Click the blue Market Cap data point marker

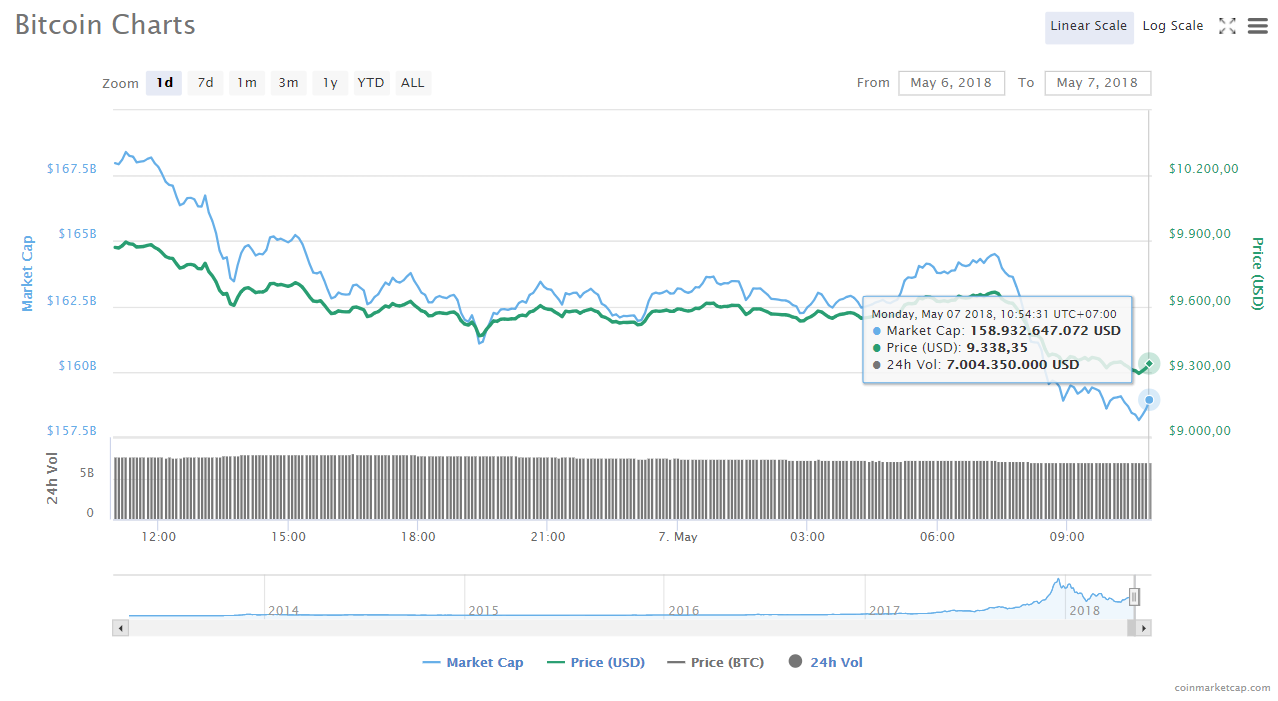pos(1150,400)
